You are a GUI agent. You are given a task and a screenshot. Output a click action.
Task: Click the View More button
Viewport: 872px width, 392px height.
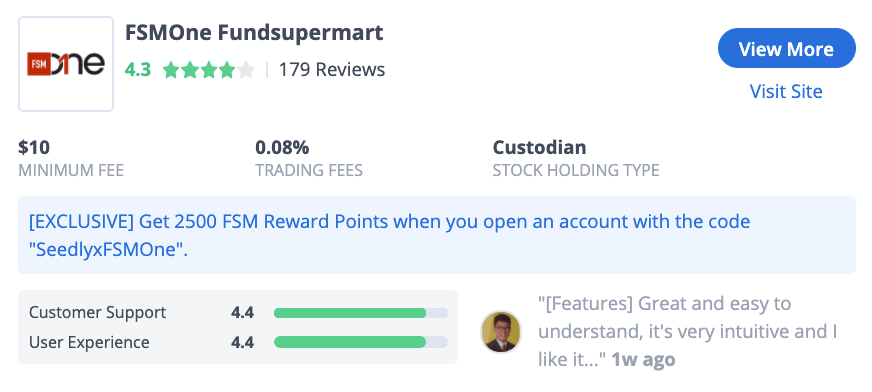tap(786, 48)
